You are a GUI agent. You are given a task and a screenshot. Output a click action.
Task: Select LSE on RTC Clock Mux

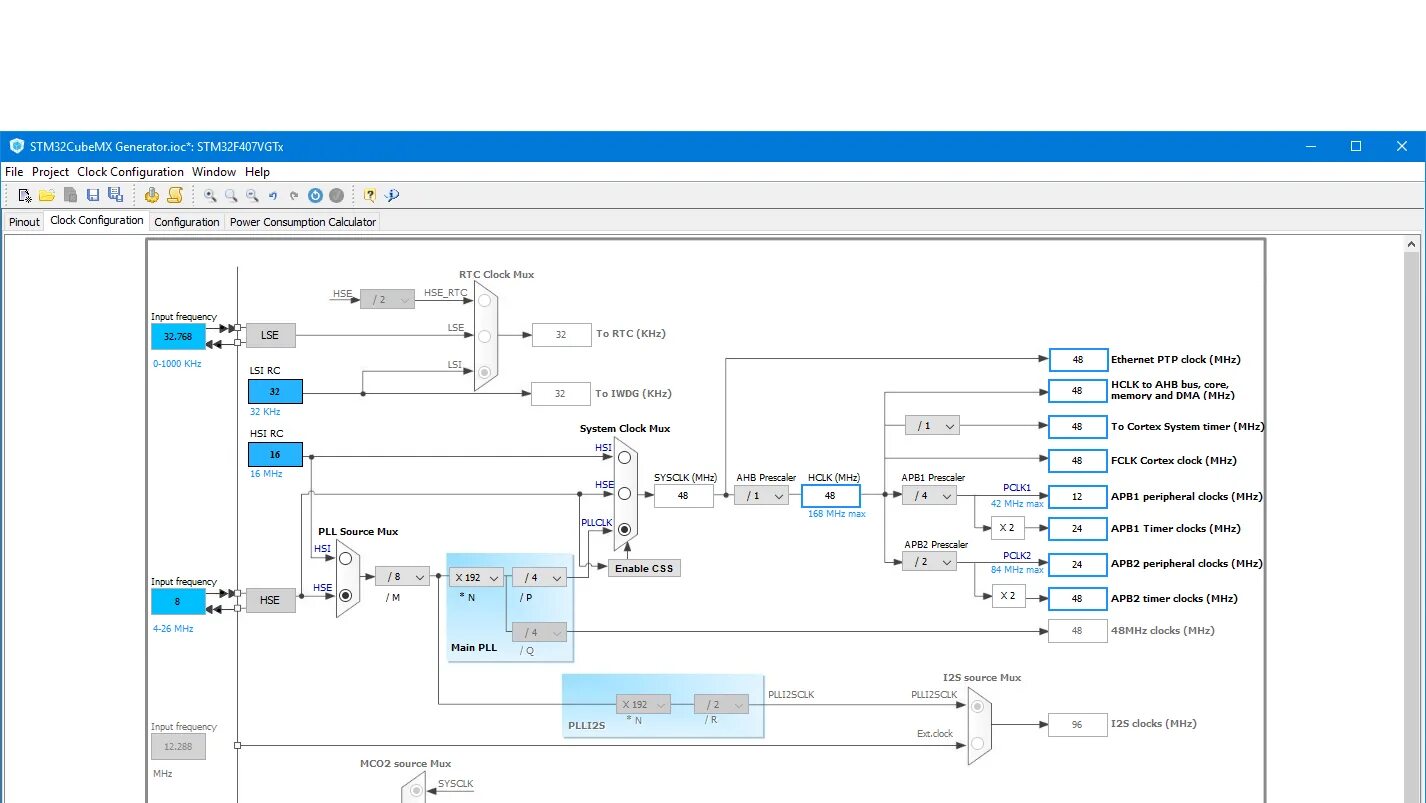[x=485, y=335]
